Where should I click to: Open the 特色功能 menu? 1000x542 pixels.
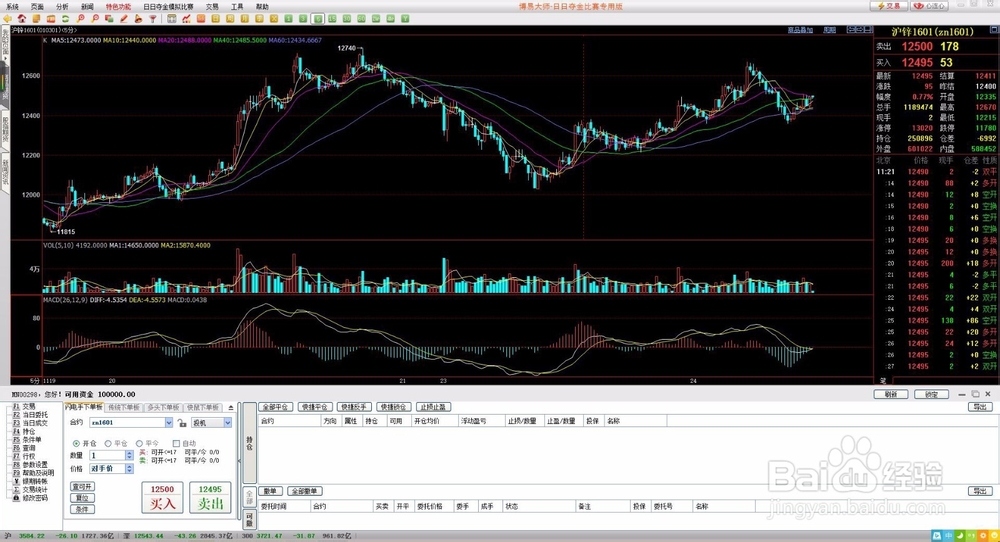[118, 6]
